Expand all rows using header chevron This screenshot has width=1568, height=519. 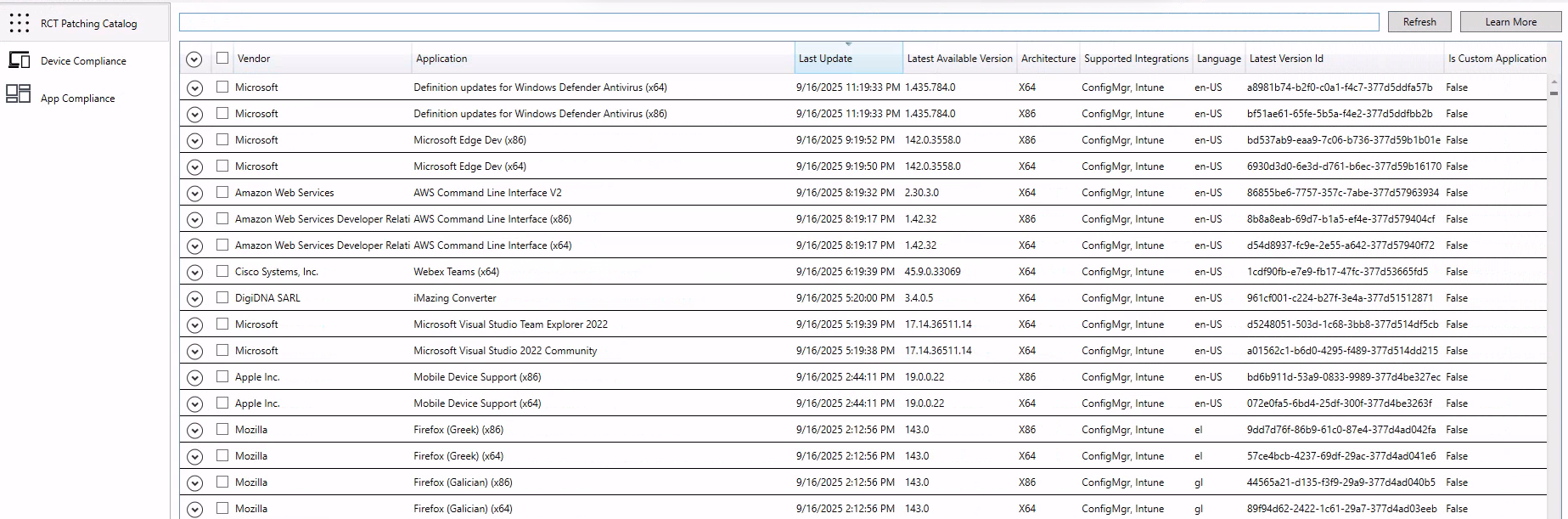[194, 59]
